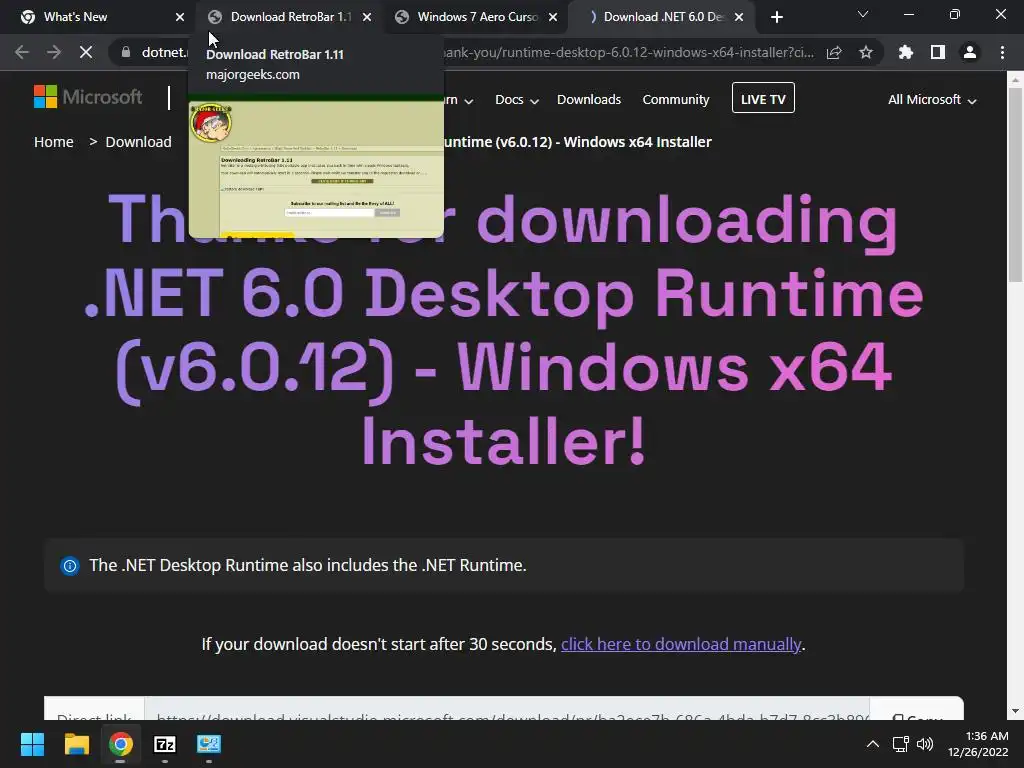The height and width of the screenshot is (768, 1024).
Task: Close the Download RetroBar tab
Action: [367, 17]
